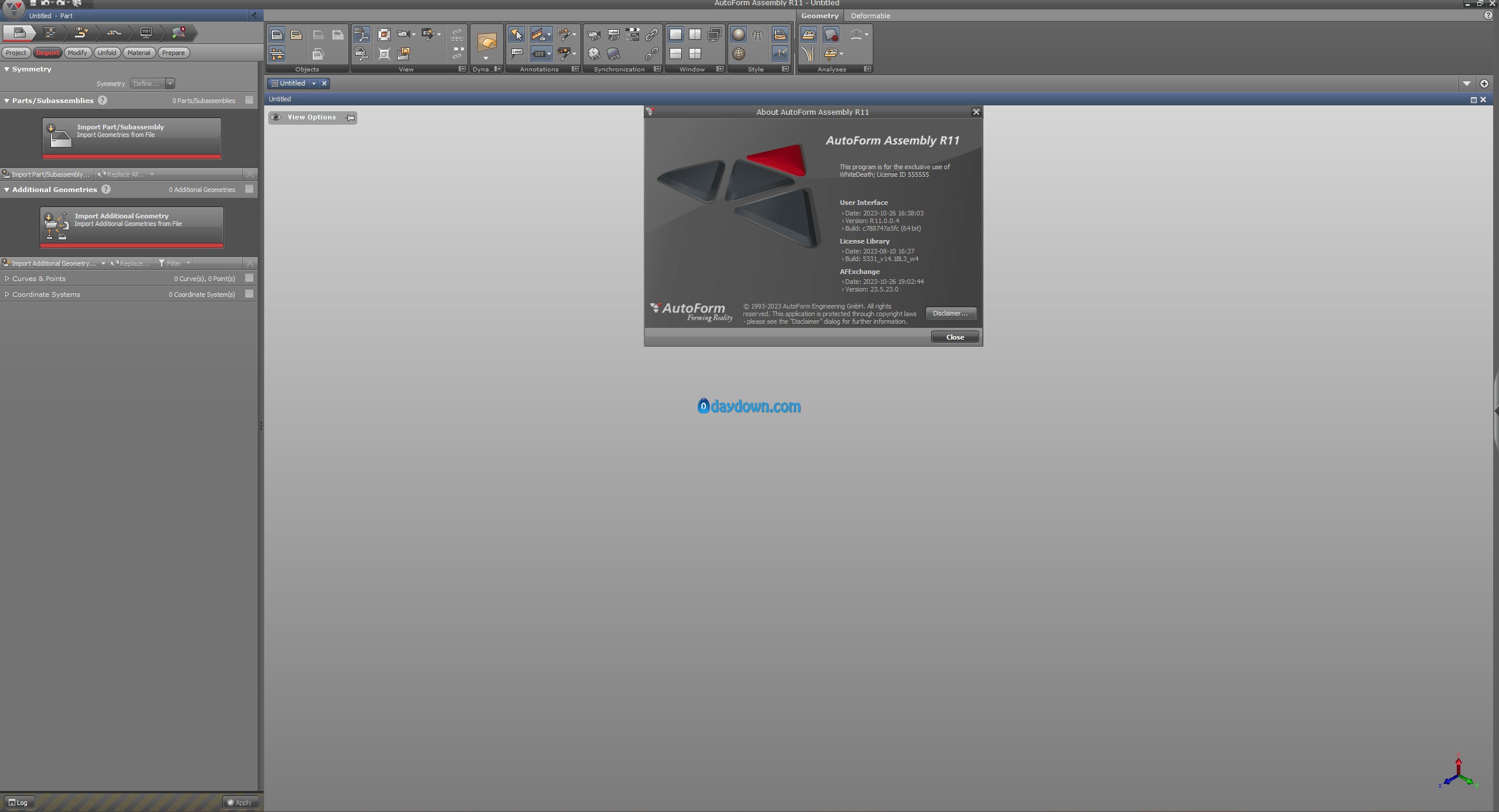Image resolution: width=1499 pixels, height=812 pixels.
Task: Click the Disclaimer button
Action: (x=951, y=313)
